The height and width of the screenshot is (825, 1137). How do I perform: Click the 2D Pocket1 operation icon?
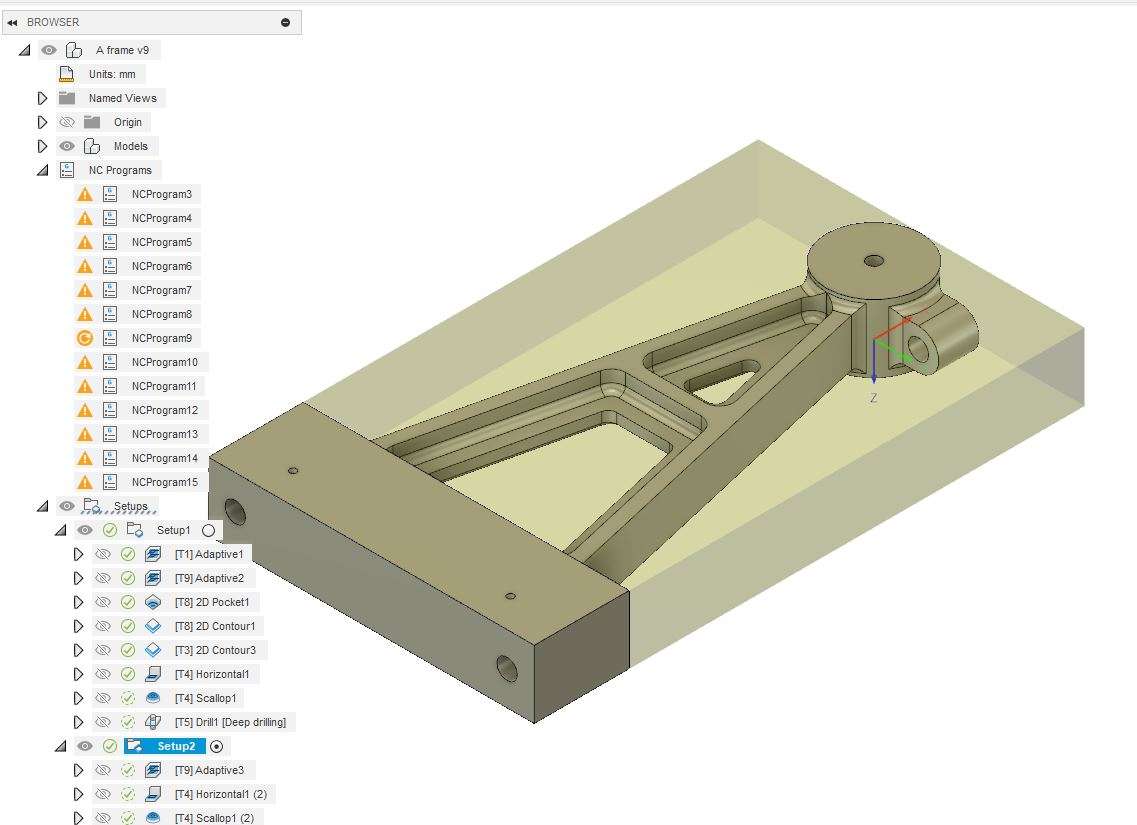152,602
